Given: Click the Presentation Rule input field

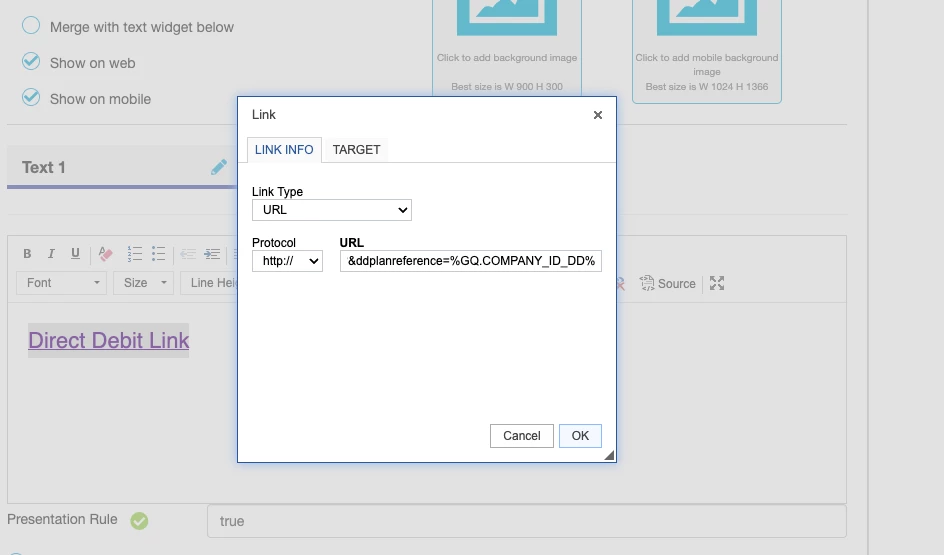Looking at the screenshot, I should click(527, 521).
